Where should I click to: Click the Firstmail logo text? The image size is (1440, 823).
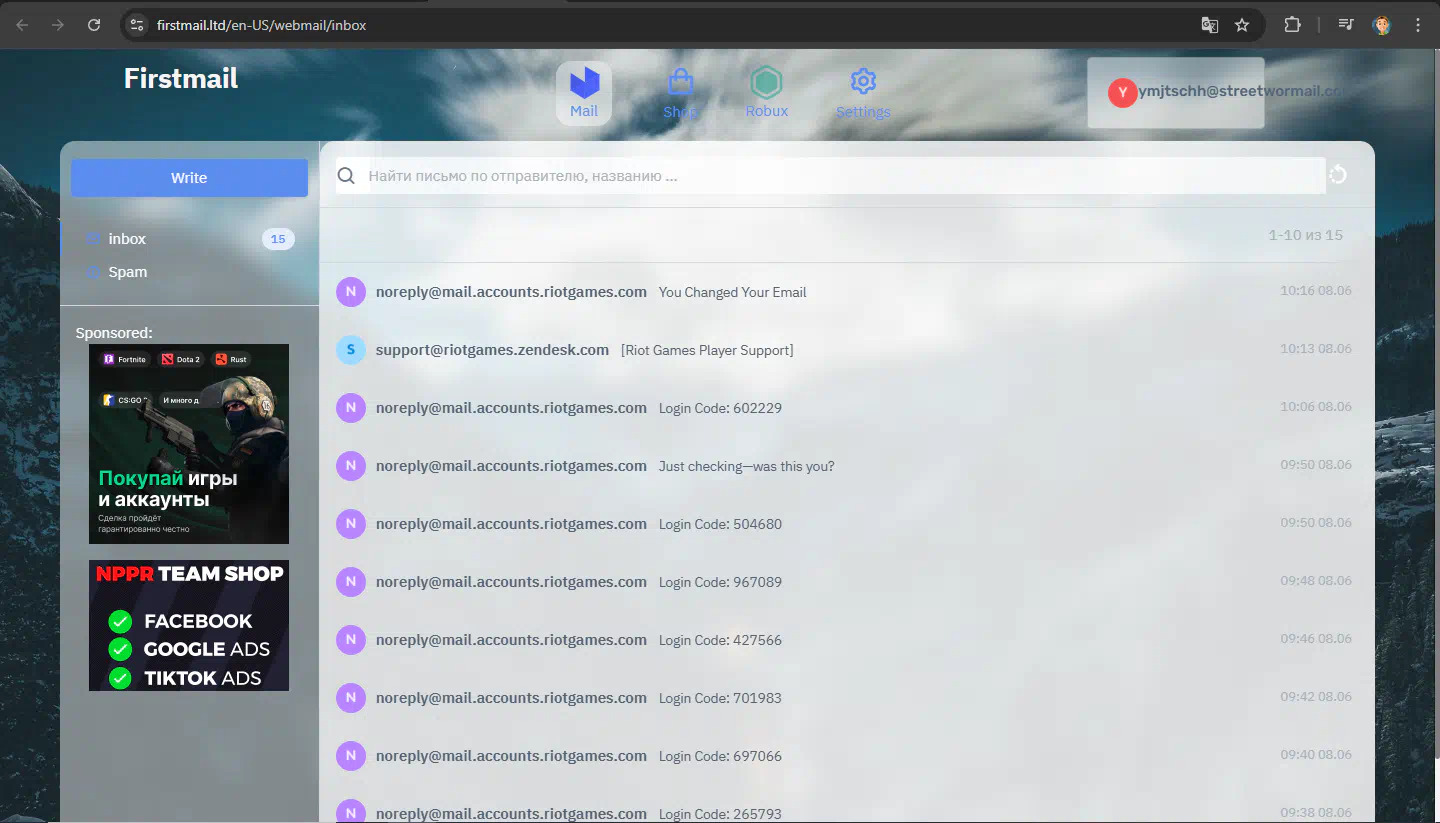coord(181,78)
